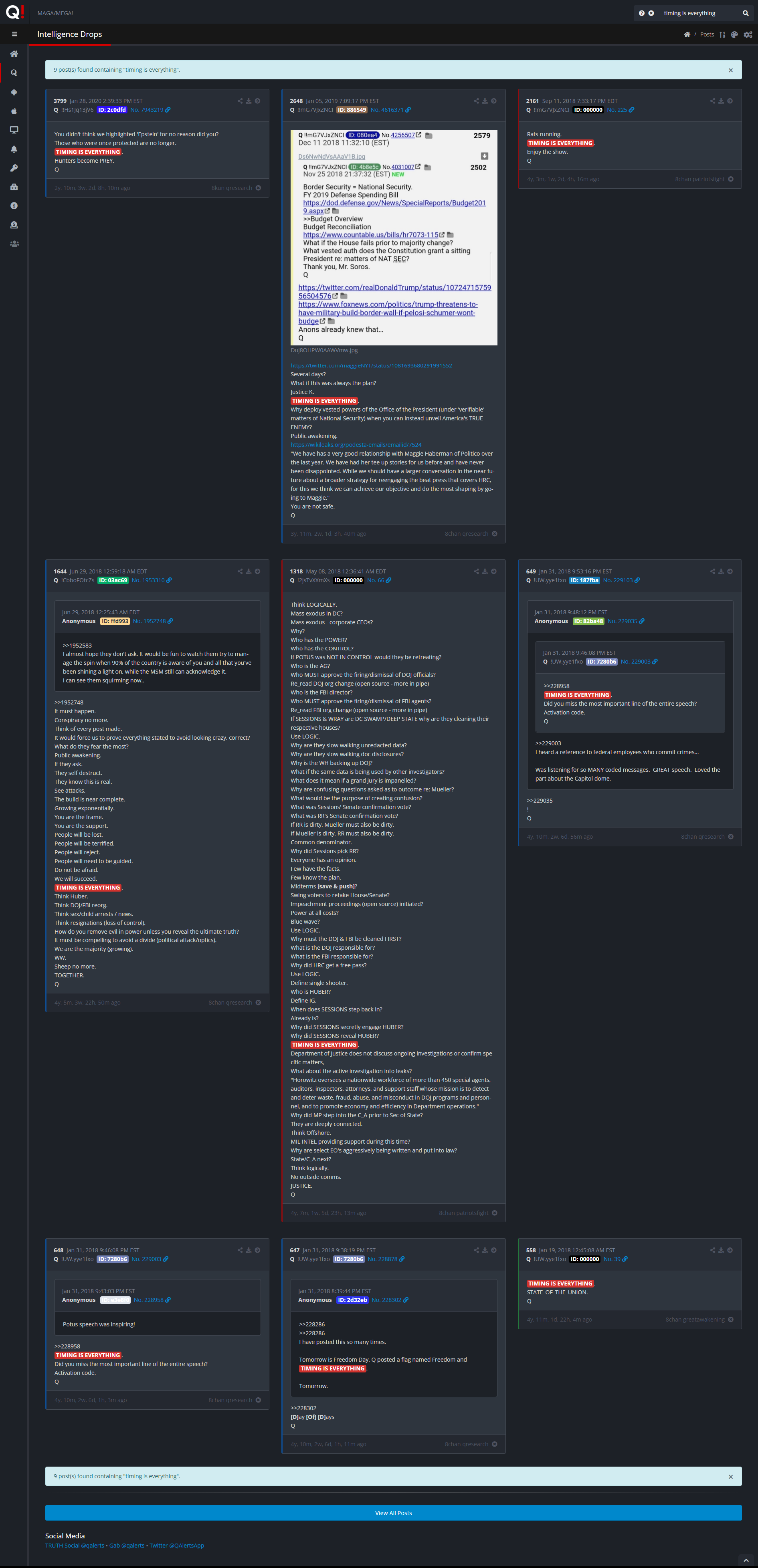Open the color theme palette icon
Viewport: 758px width, 1568px height.
click(734, 35)
